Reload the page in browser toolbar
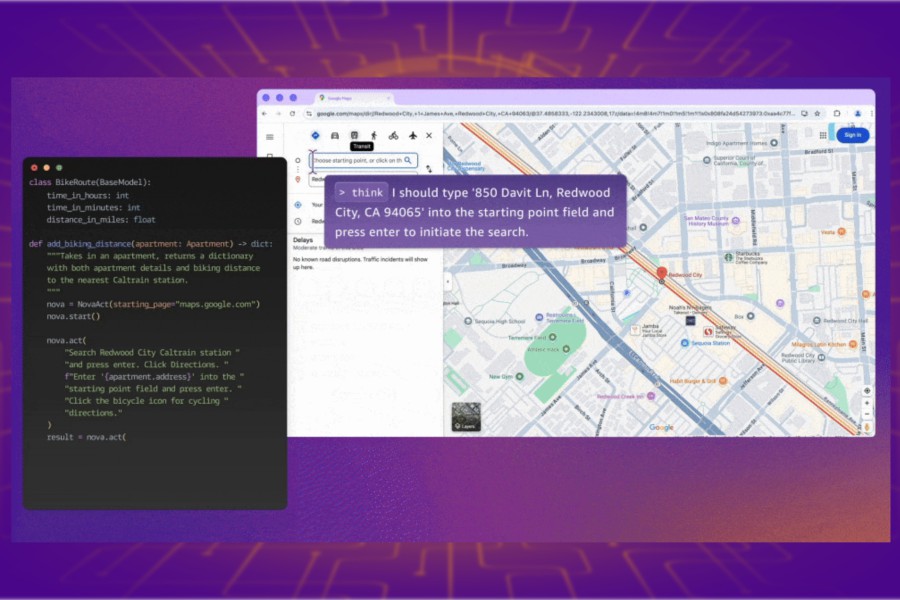Viewport: 900px width, 600px height. click(292, 114)
